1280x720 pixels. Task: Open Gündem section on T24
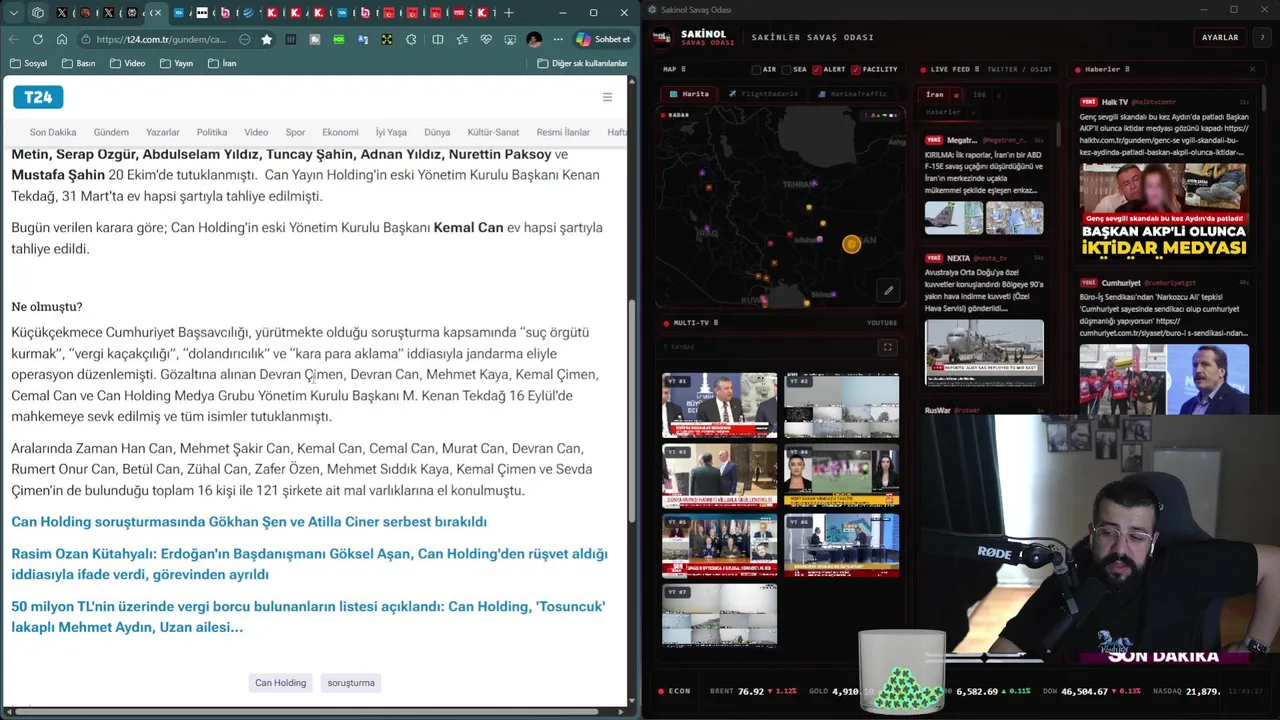pyautogui.click(x=111, y=132)
